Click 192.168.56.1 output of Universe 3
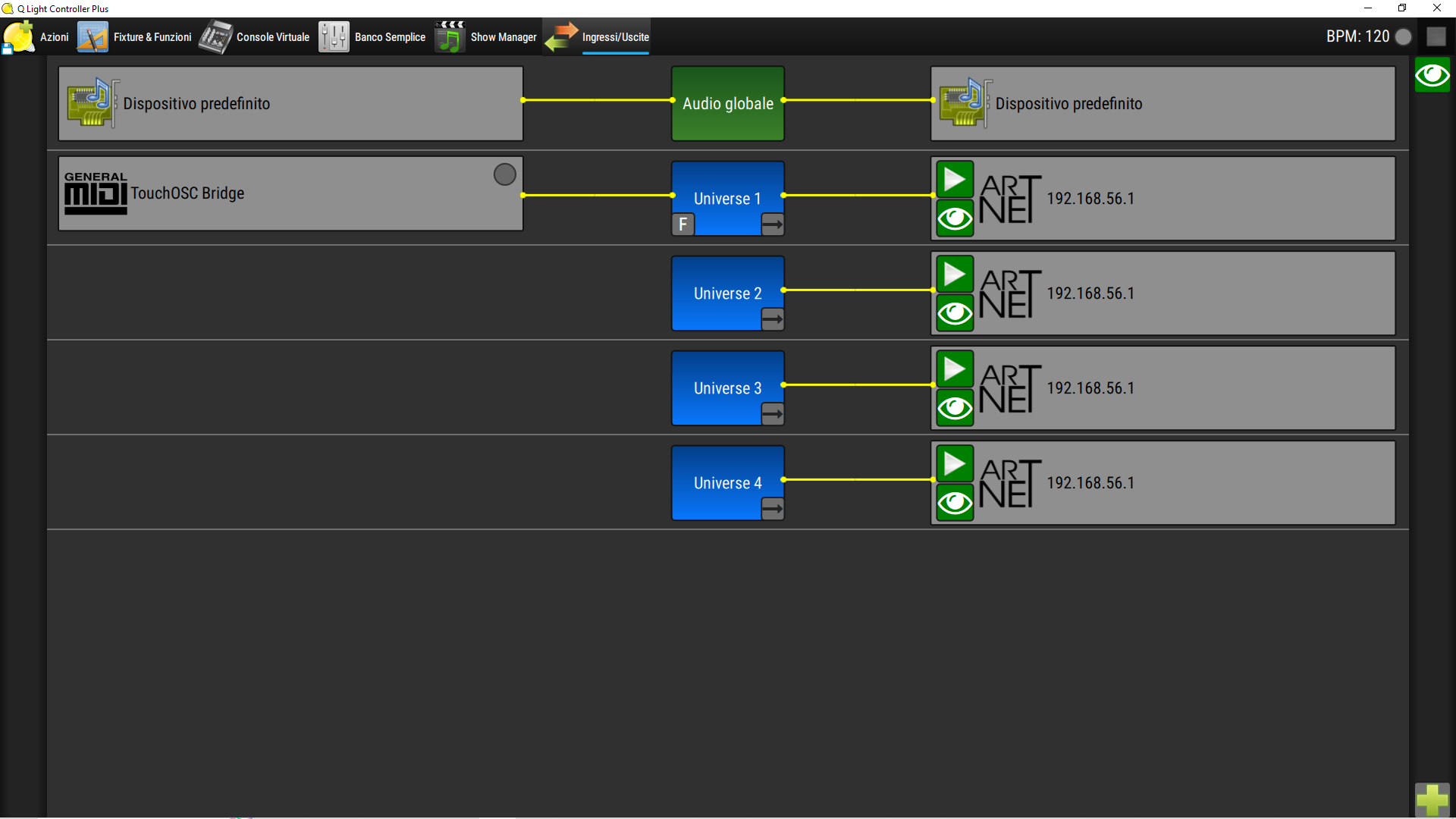Image resolution: width=1456 pixels, height=819 pixels. [1090, 388]
